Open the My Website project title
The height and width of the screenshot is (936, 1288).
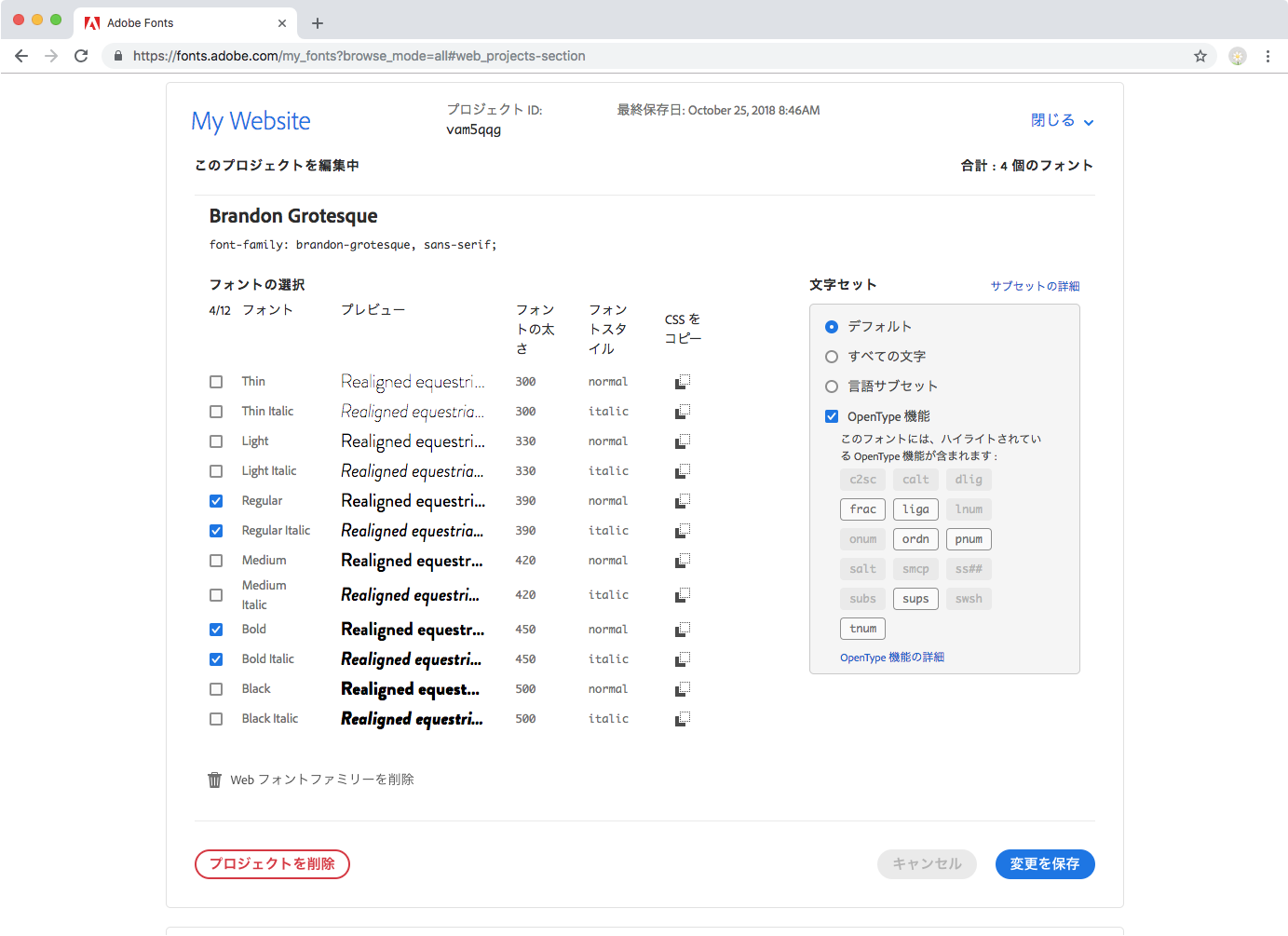(251, 121)
